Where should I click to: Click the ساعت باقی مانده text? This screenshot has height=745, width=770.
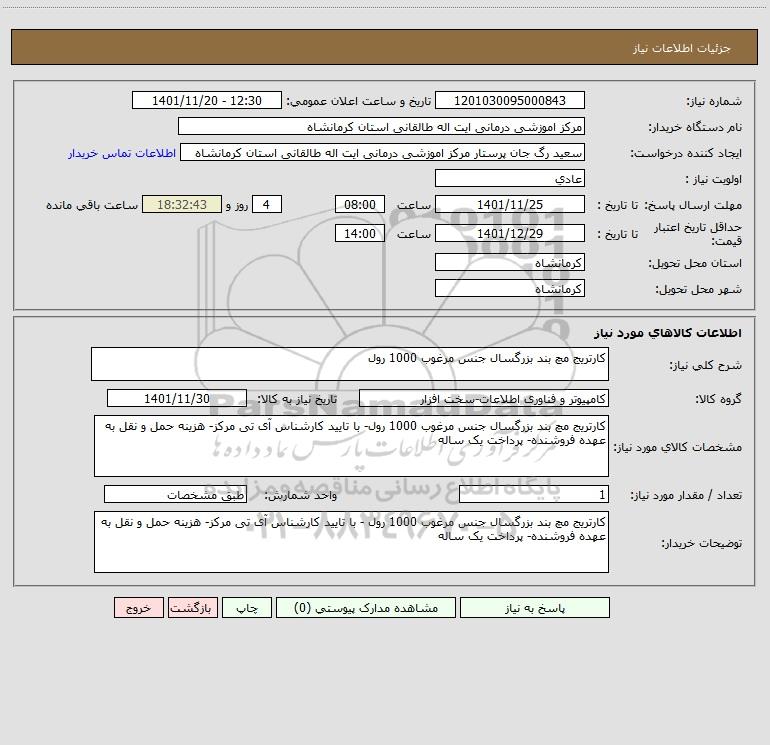point(92,205)
